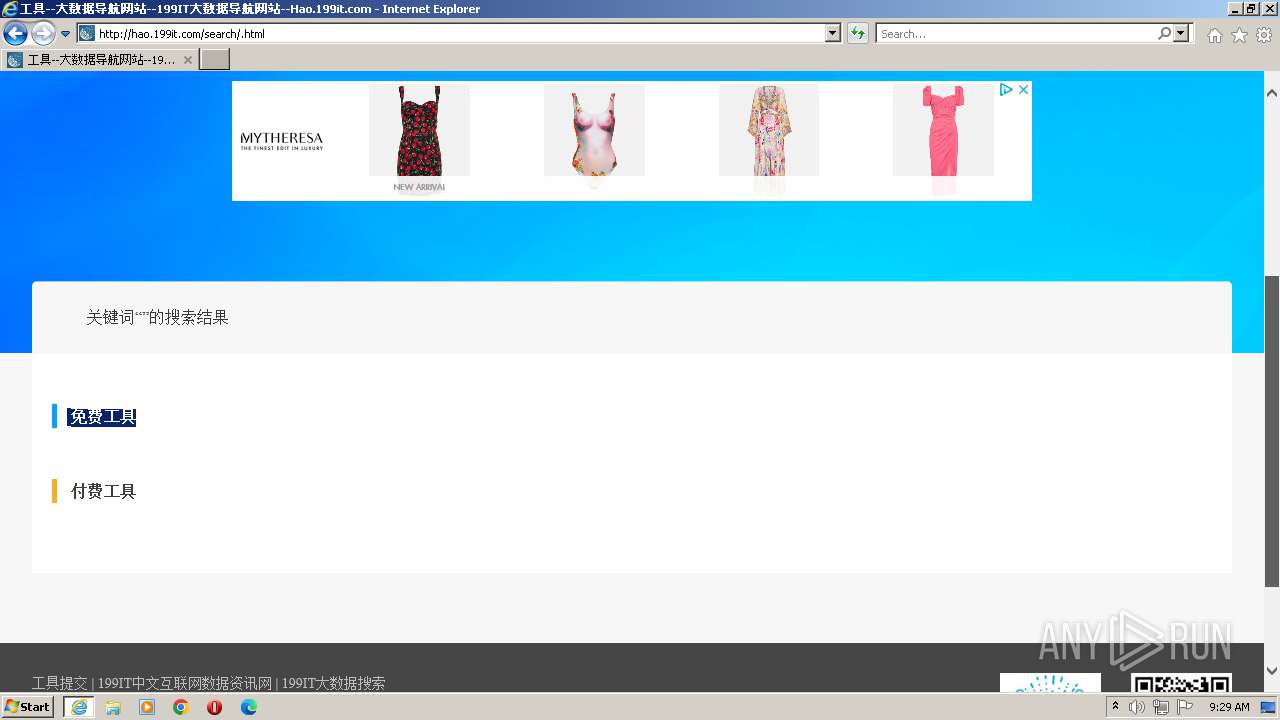Image resolution: width=1280 pixels, height=720 pixels.
Task: Open the 工具提交 footer link
Action: click(x=60, y=684)
